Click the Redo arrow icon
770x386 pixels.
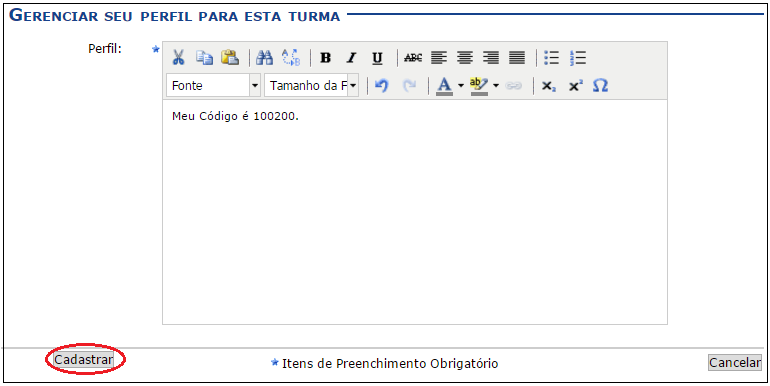tap(409, 86)
